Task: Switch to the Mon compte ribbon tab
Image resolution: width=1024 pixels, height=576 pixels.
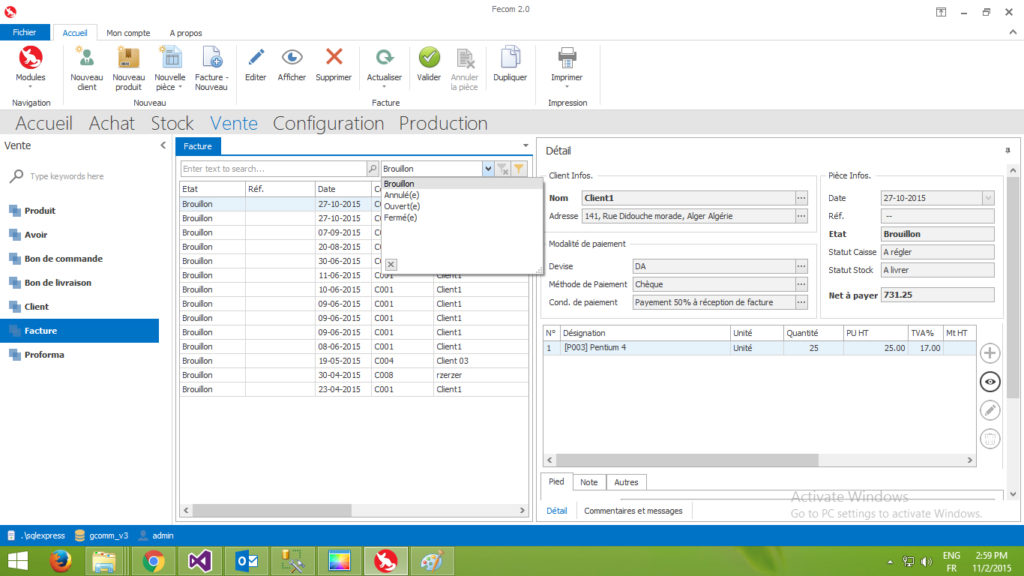Action: tap(128, 33)
